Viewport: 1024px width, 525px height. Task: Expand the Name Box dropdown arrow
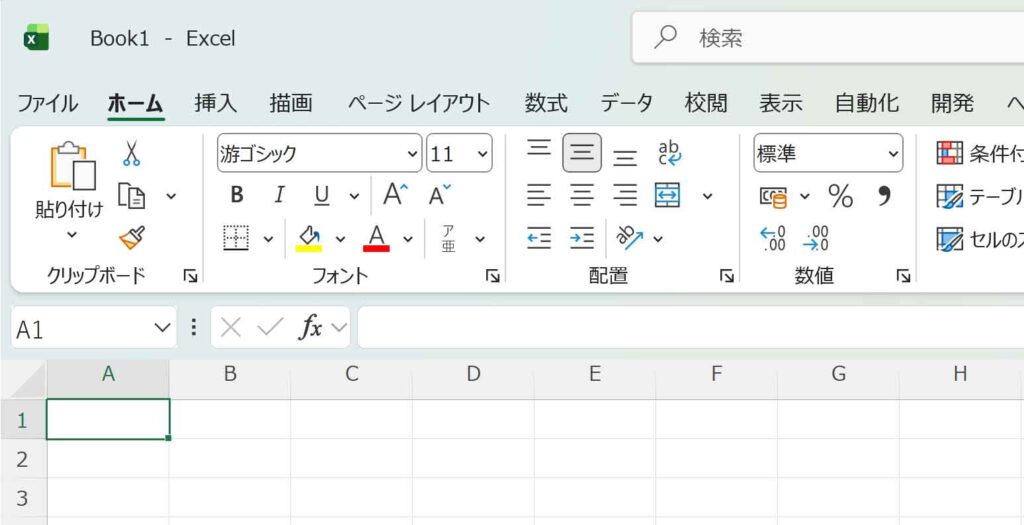point(162,327)
